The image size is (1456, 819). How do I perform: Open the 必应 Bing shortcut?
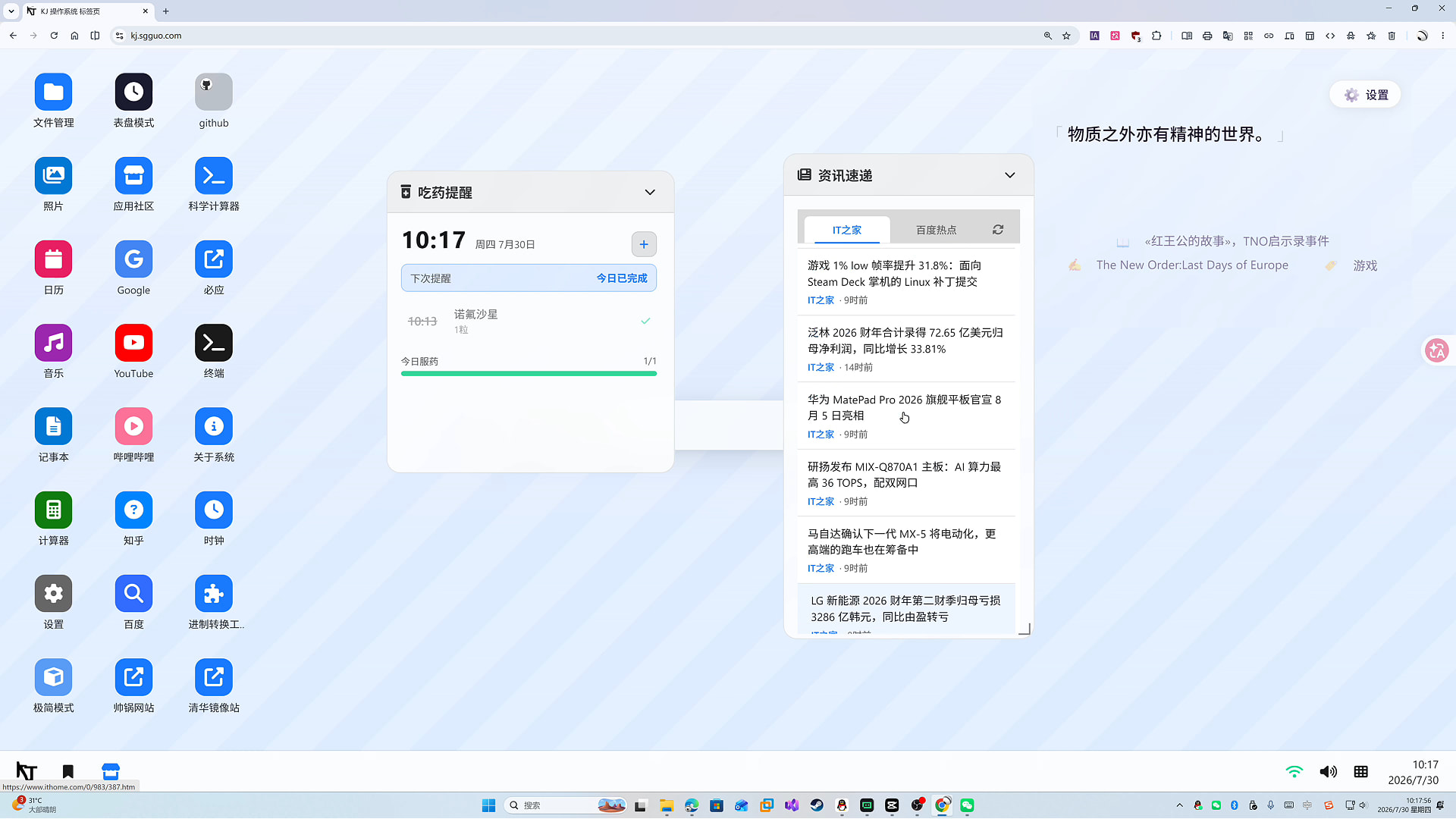[214, 259]
